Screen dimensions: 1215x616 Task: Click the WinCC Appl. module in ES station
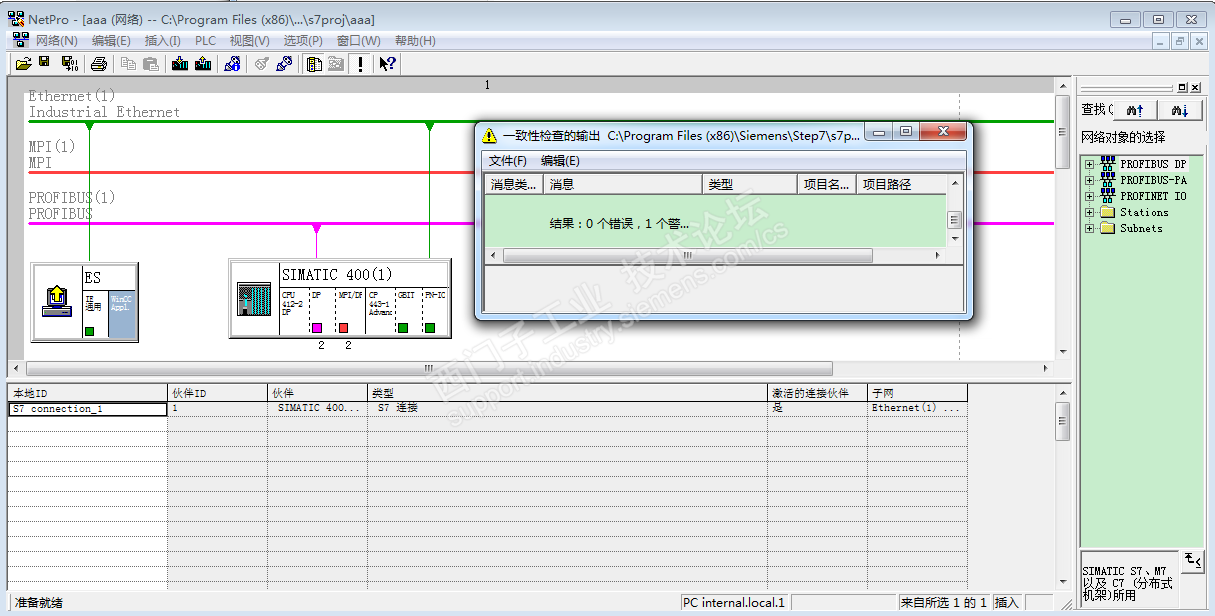[120, 314]
